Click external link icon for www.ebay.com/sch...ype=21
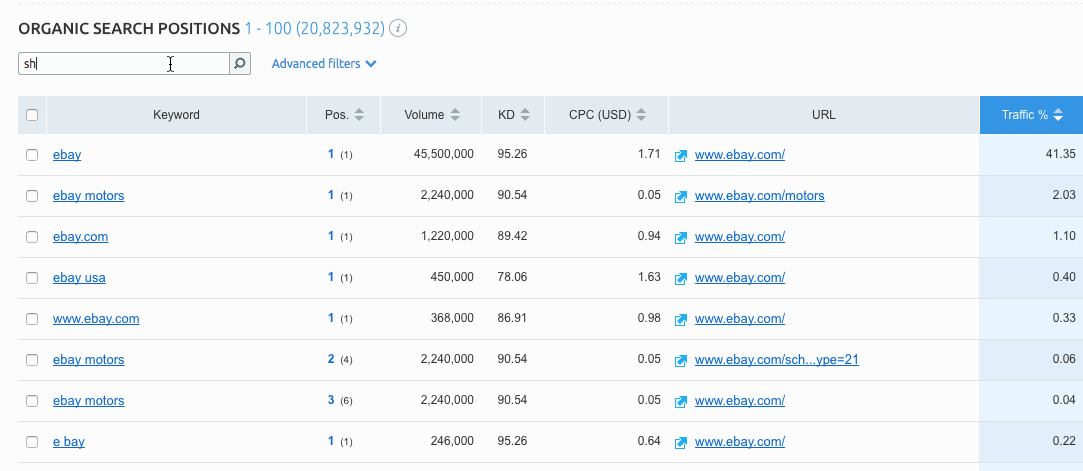This screenshot has height=471, width=1083. (681, 360)
